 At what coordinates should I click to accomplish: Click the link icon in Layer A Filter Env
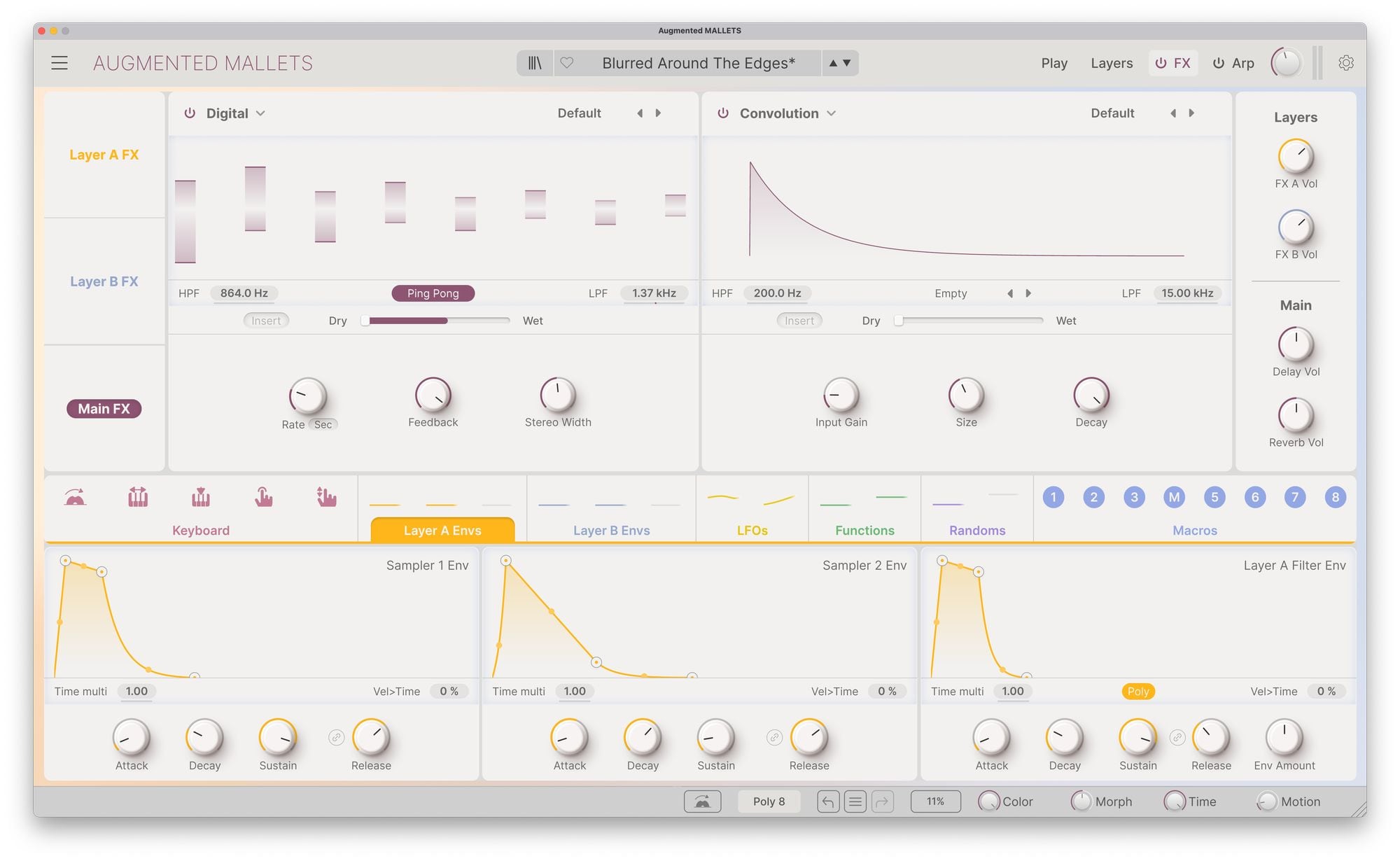[1177, 738]
